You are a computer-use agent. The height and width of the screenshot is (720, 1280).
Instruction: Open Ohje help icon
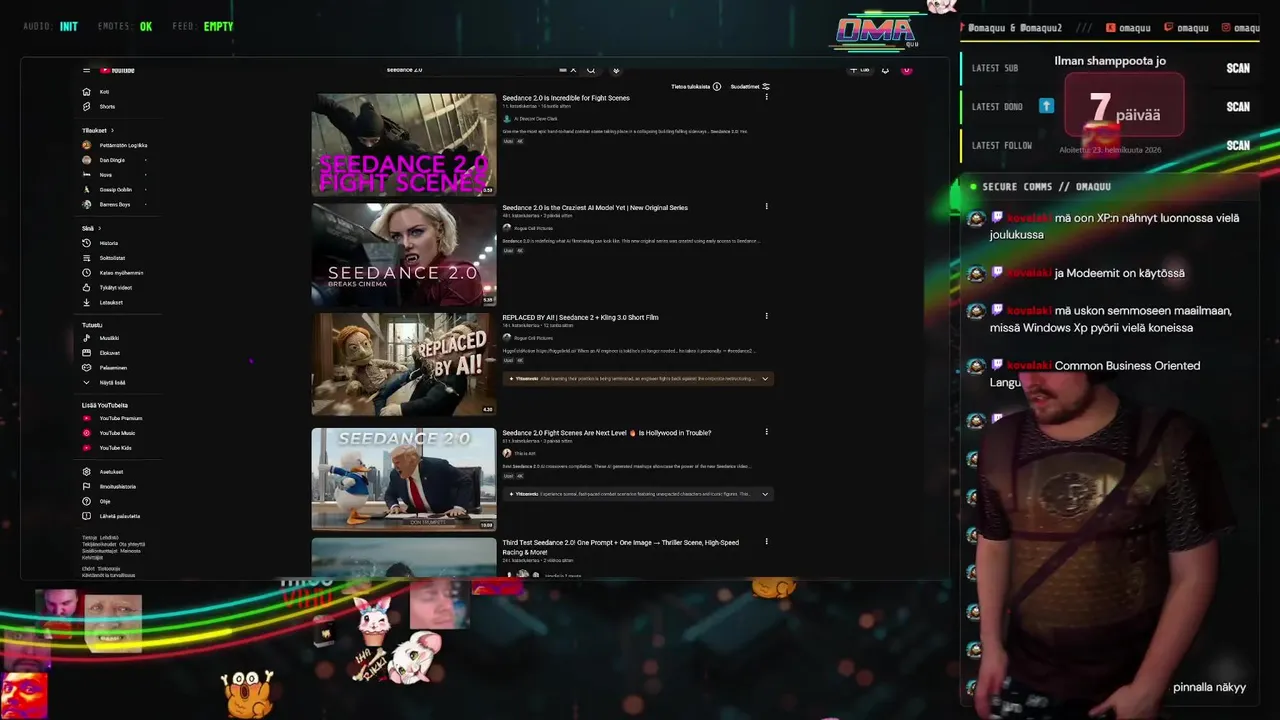(x=87, y=501)
